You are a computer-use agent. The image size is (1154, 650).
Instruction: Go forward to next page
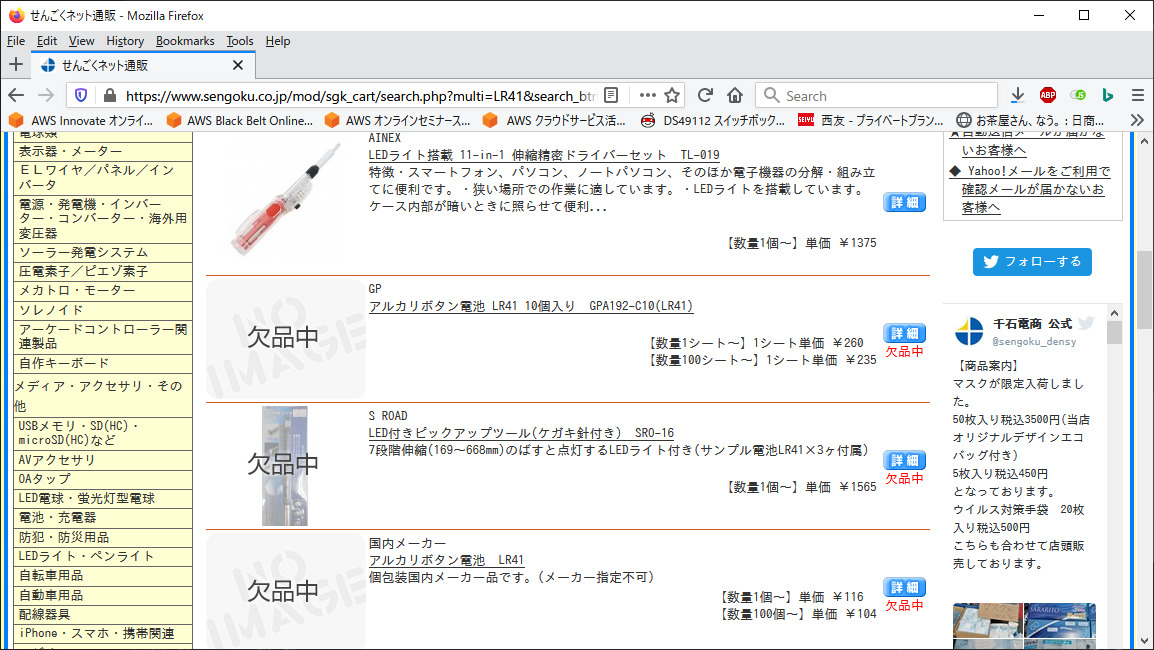46,96
